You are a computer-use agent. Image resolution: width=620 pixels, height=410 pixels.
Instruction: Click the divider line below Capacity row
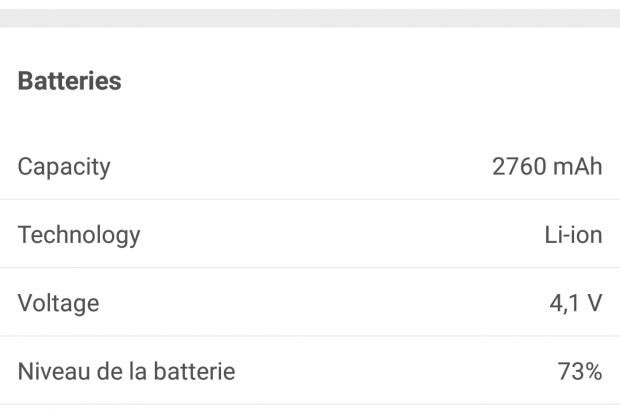click(x=310, y=199)
